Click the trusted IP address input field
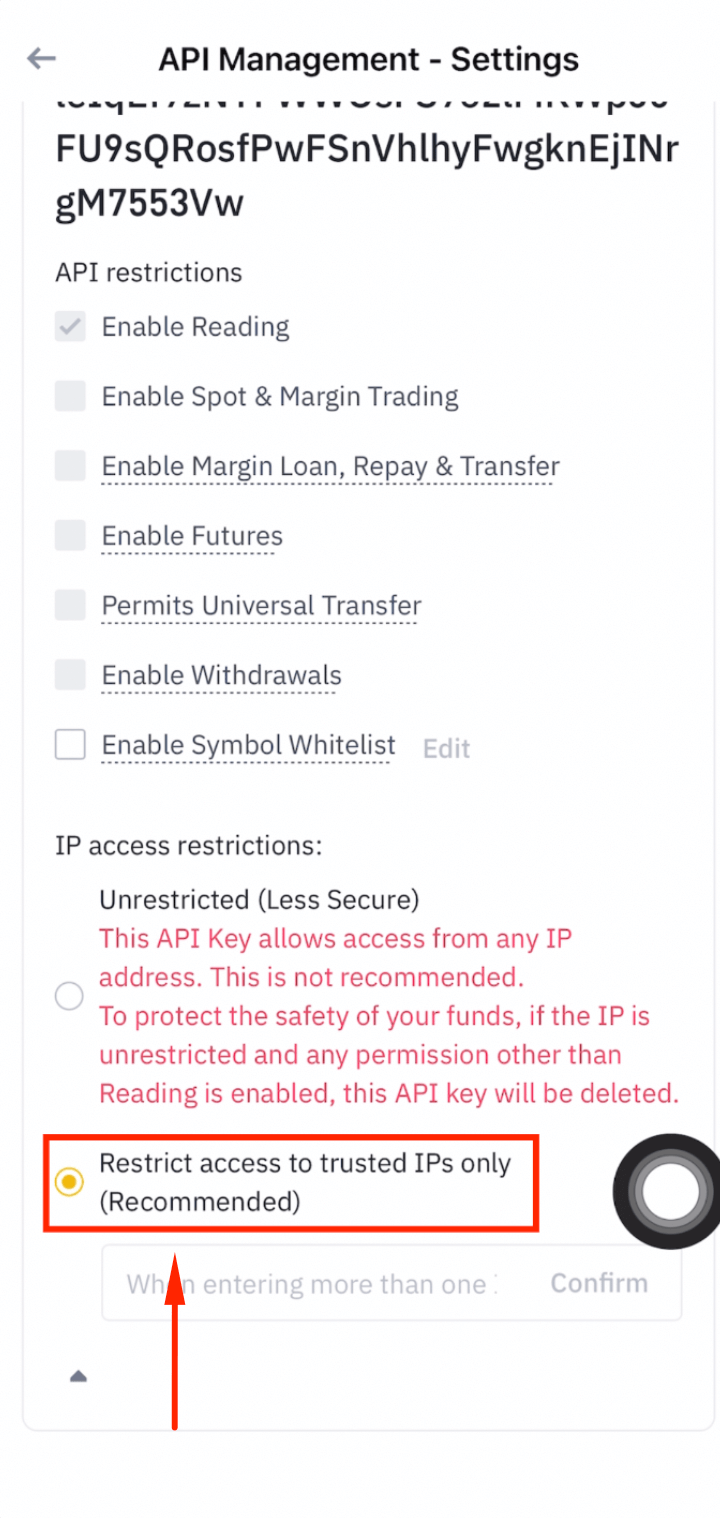Image resolution: width=720 pixels, height=1518 pixels. [x=300, y=1283]
